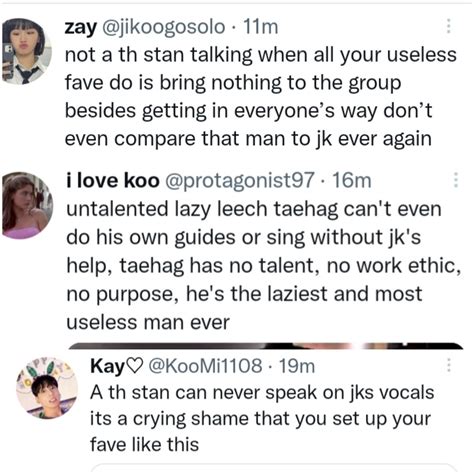The width and height of the screenshot is (474, 474).
Task: Open the tweet 'A th stan can never speak'
Action: point(262,418)
